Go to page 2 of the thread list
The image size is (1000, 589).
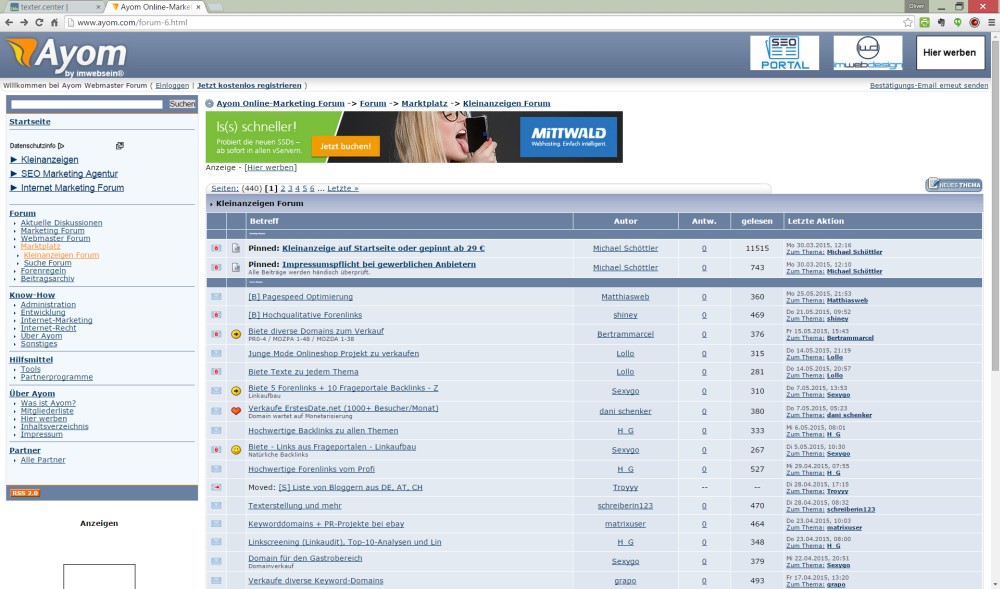(x=283, y=188)
